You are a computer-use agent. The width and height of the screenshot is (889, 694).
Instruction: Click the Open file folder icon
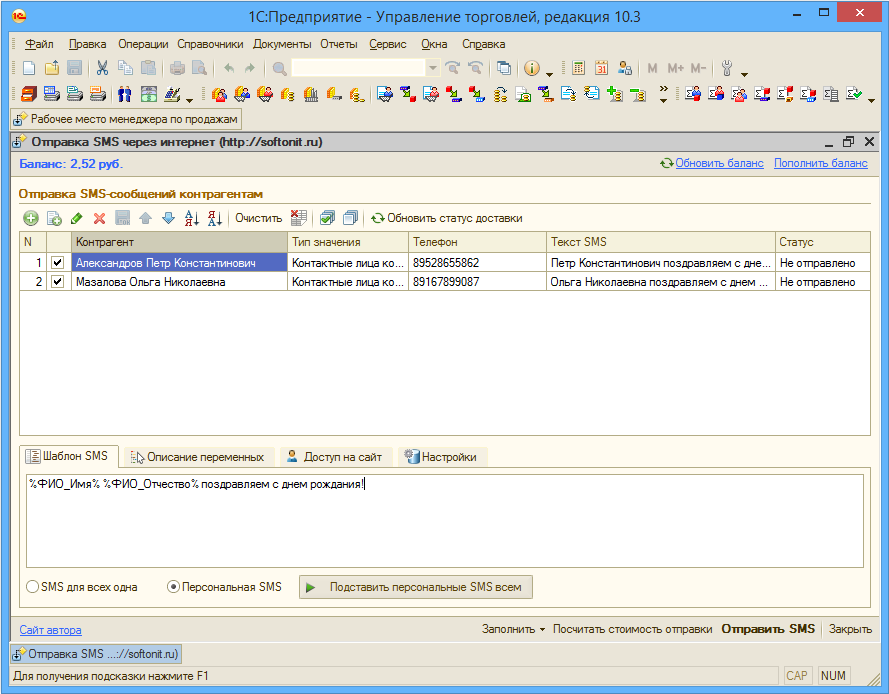point(52,69)
